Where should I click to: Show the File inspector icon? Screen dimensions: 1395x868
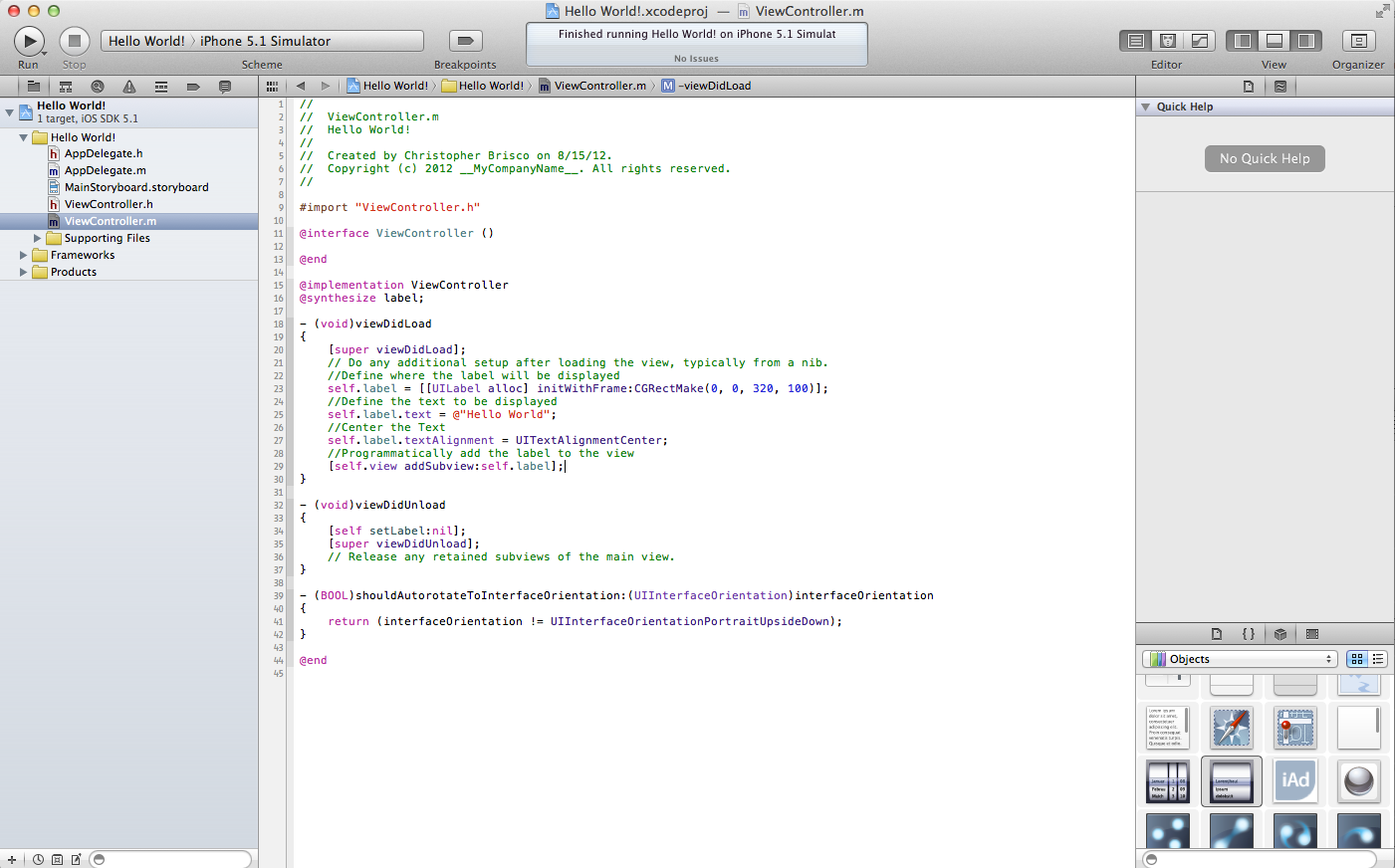click(x=1249, y=87)
